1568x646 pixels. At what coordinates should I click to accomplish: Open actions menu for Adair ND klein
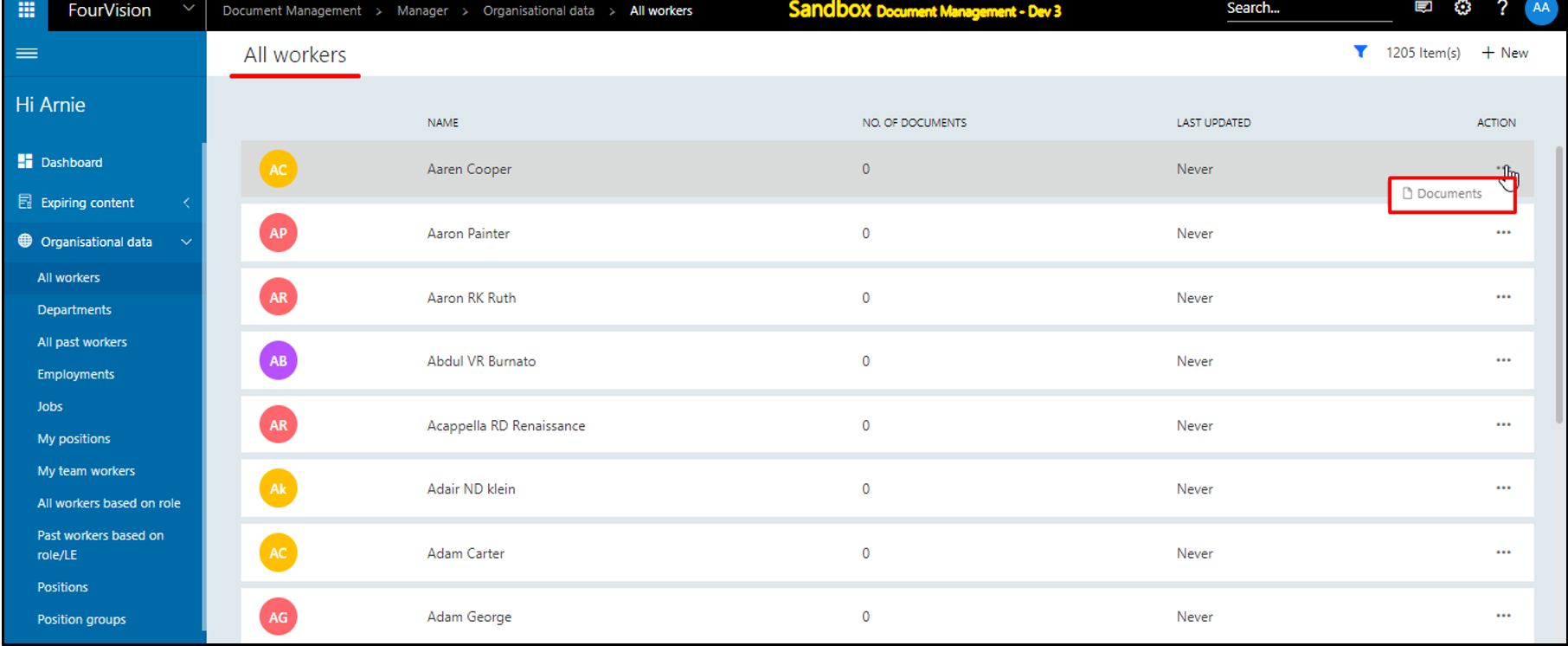click(x=1503, y=488)
